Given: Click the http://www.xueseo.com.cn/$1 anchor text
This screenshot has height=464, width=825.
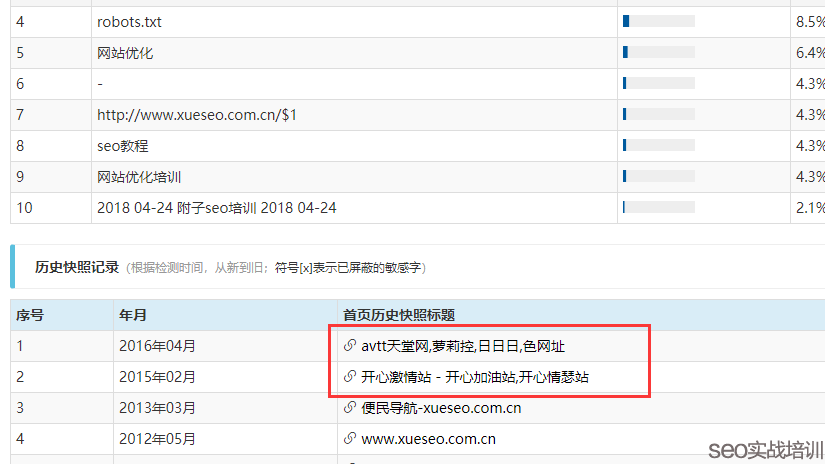Looking at the screenshot, I should pos(197,115).
